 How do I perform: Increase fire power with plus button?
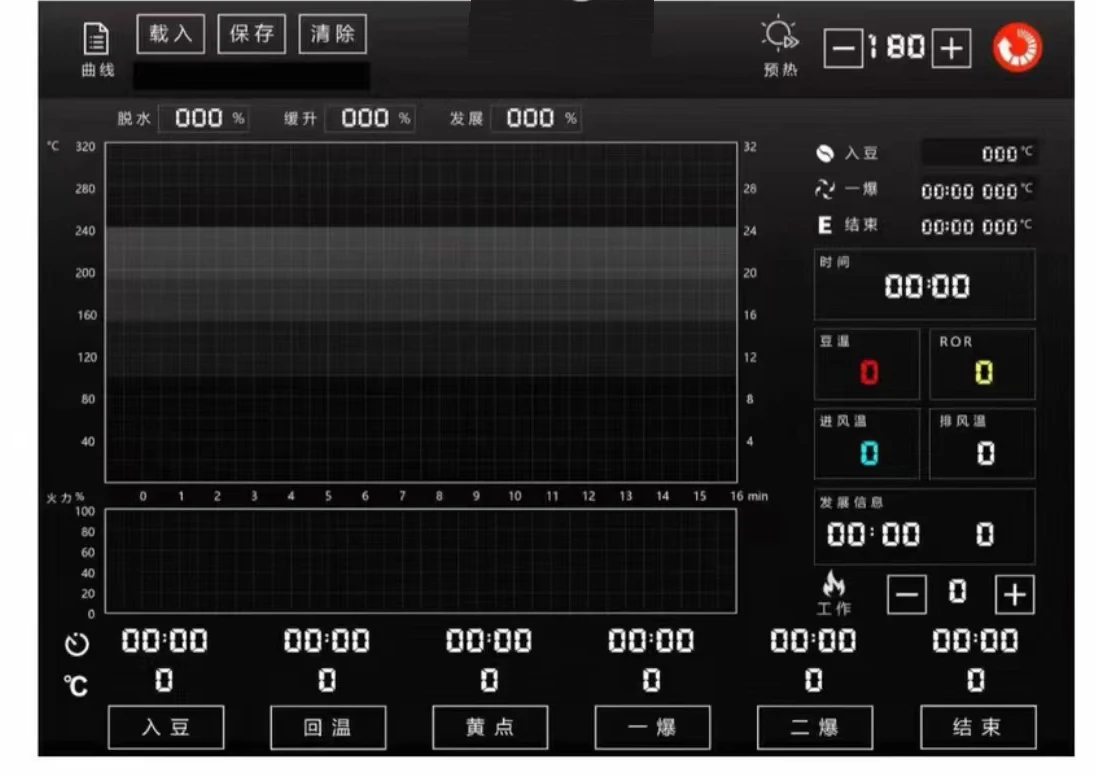pyautogui.click(x=1014, y=595)
